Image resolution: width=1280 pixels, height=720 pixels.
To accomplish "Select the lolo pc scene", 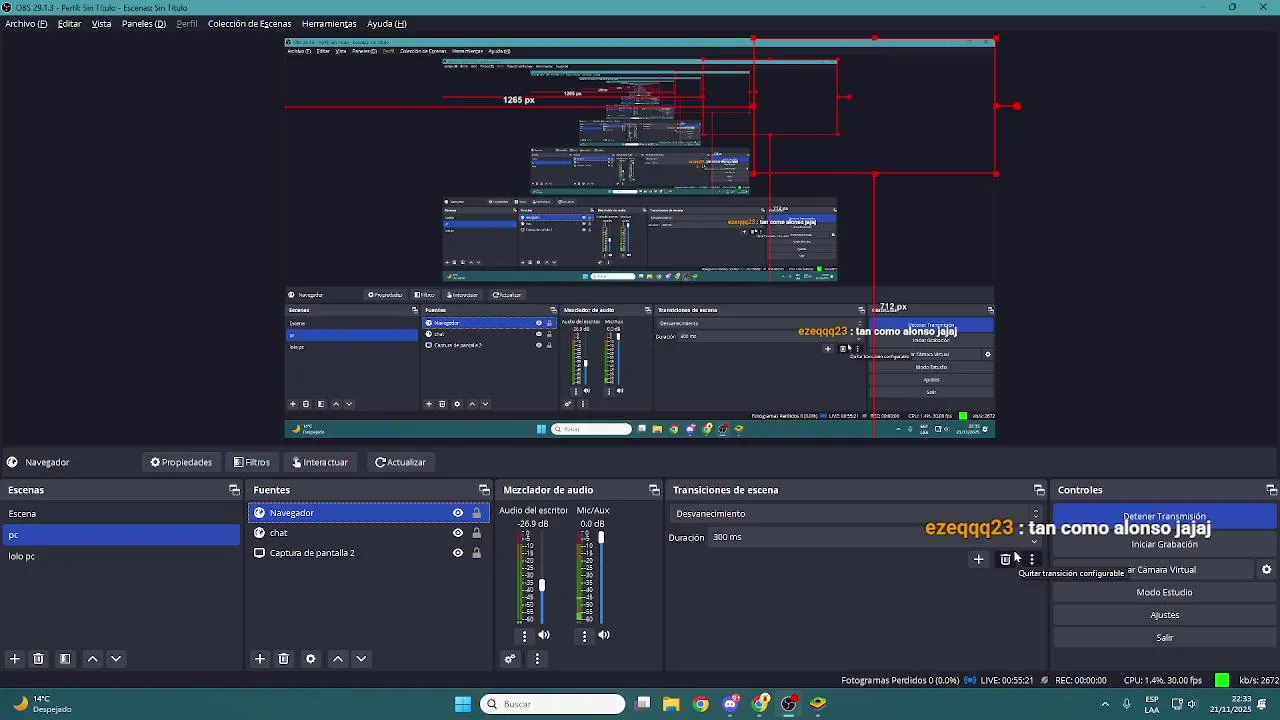I will coord(121,556).
